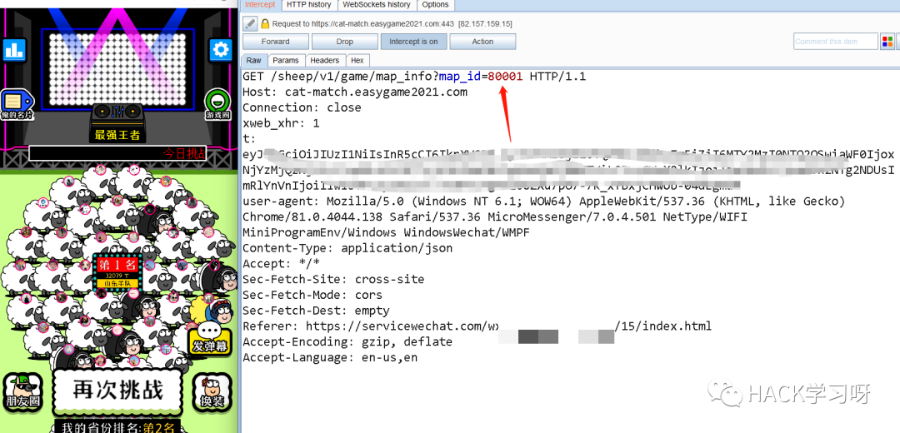Tap the 朋友圈 share icon
The height and width of the screenshot is (433, 900).
pos(23,391)
